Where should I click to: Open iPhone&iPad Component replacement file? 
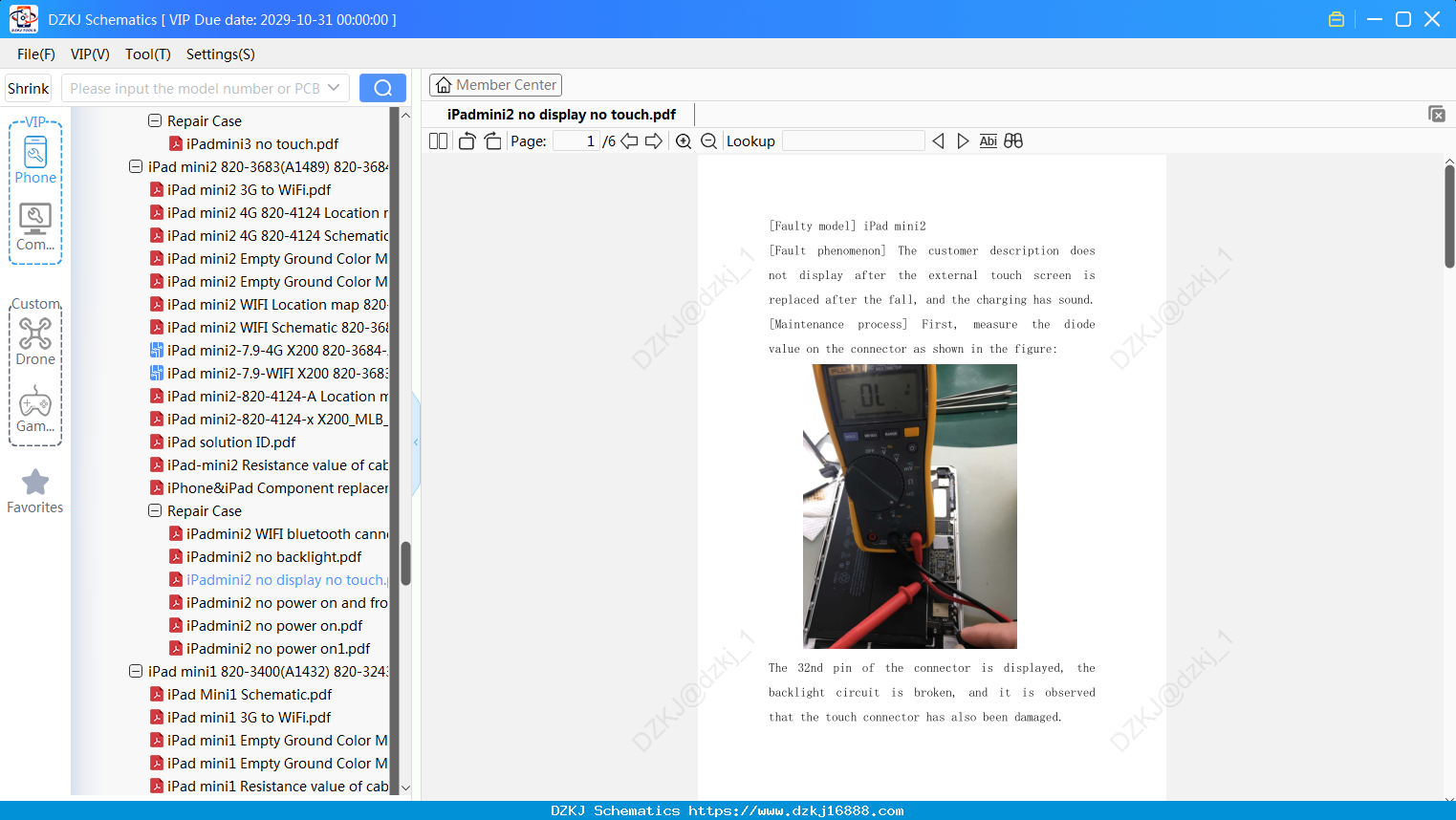(270, 487)
